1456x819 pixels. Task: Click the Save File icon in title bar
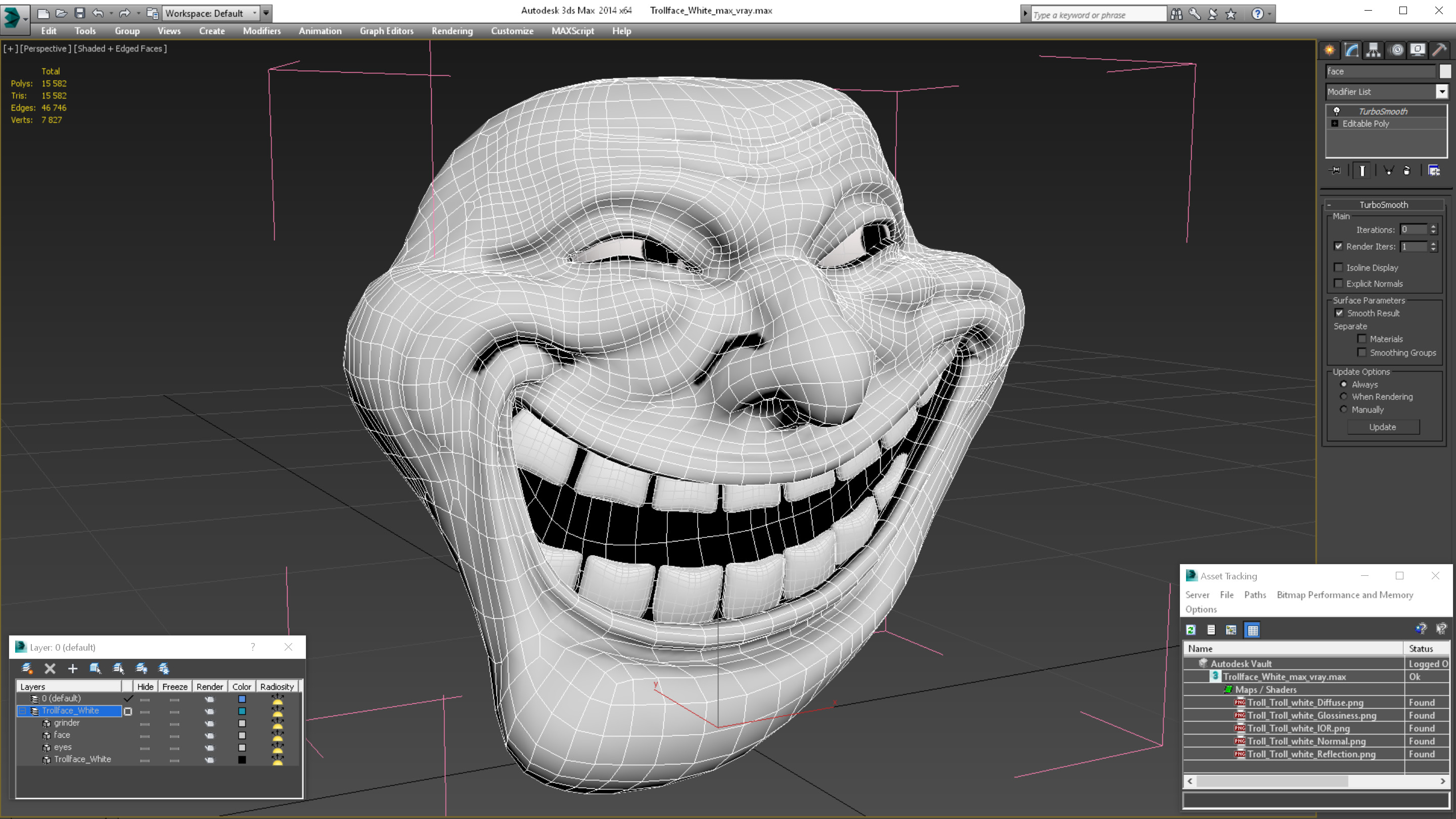pos(80,13)
